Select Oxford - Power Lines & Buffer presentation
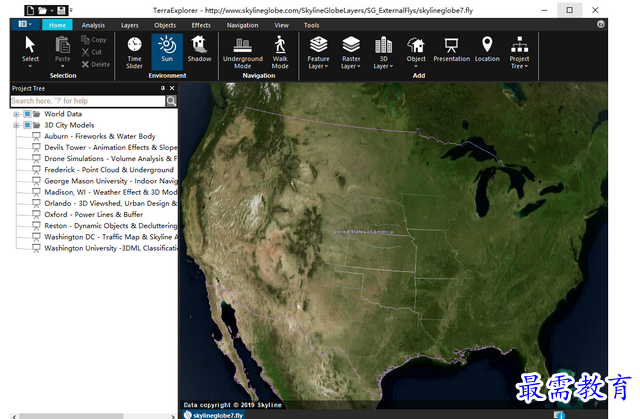 click(x=93, y=214)
